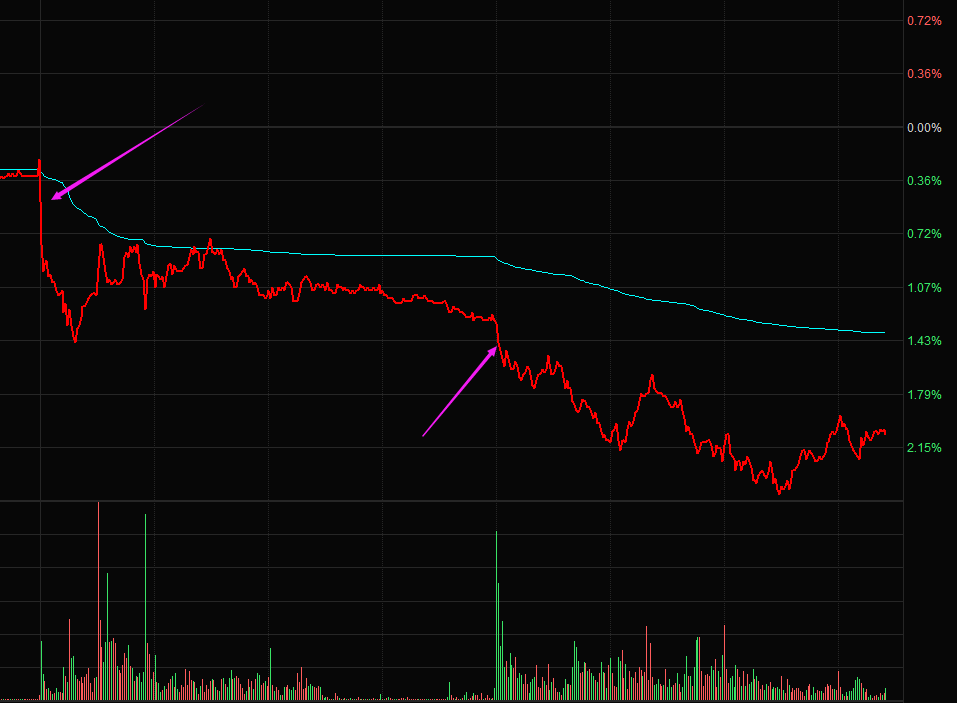Screen dimensions: 957x703
Task: Click the green 0.72% axis label
Action: (x=924, y=234)
